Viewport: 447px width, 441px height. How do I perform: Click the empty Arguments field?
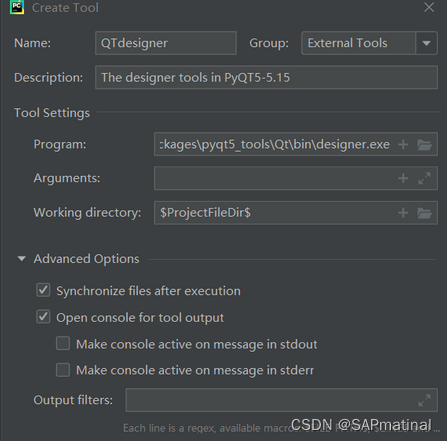click(x=296, y=178)
